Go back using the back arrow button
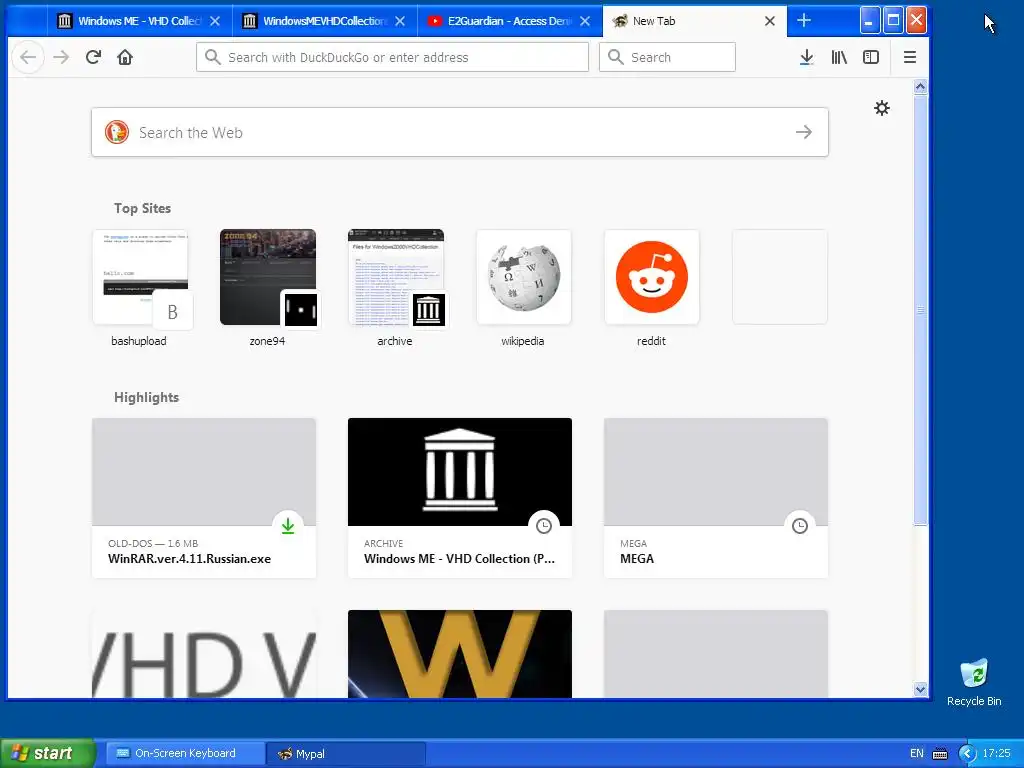1024x768 pixels. click(28, 57)
